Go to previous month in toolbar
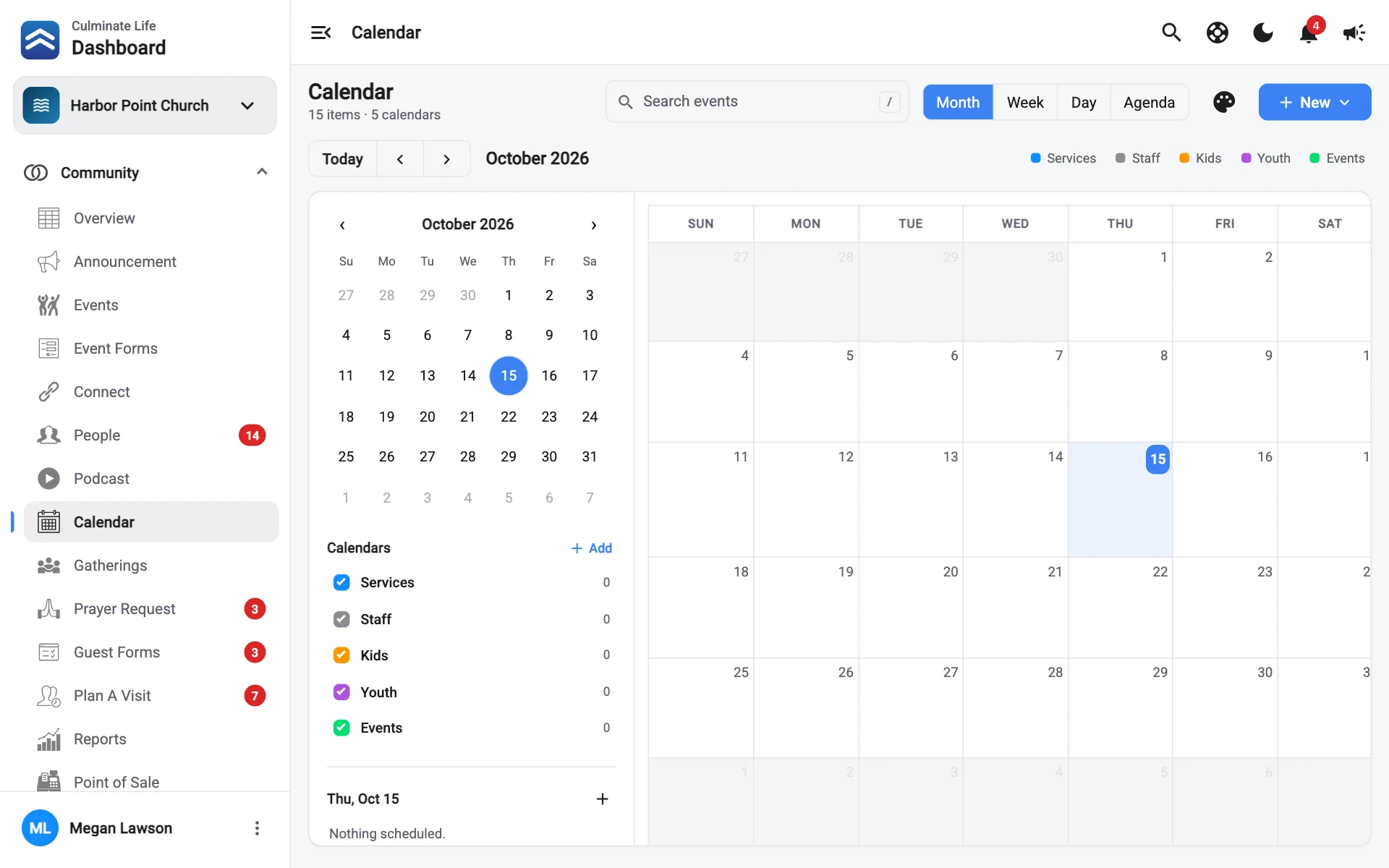 [400, 159]
